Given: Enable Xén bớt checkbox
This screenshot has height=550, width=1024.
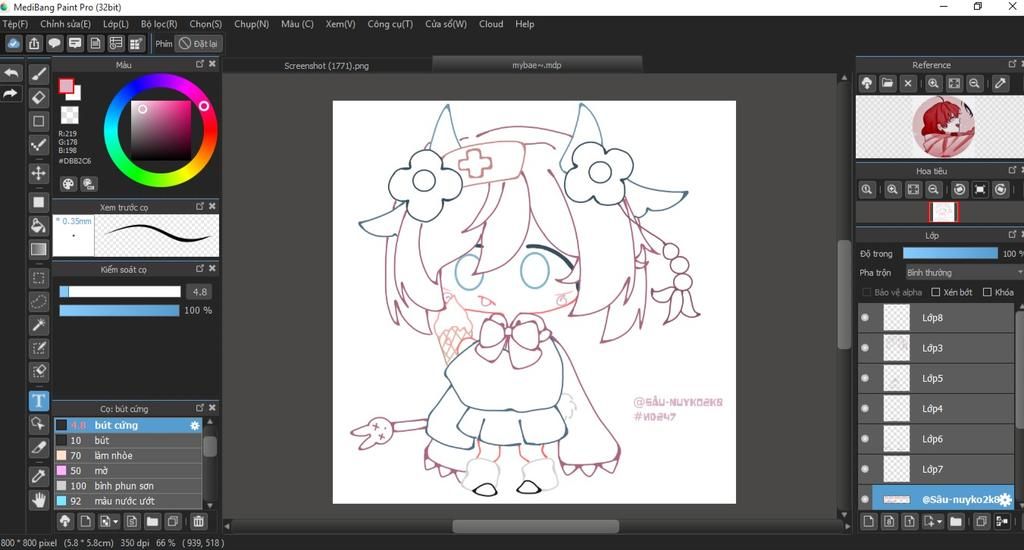Looking at the screenshot, I should 935,292.
